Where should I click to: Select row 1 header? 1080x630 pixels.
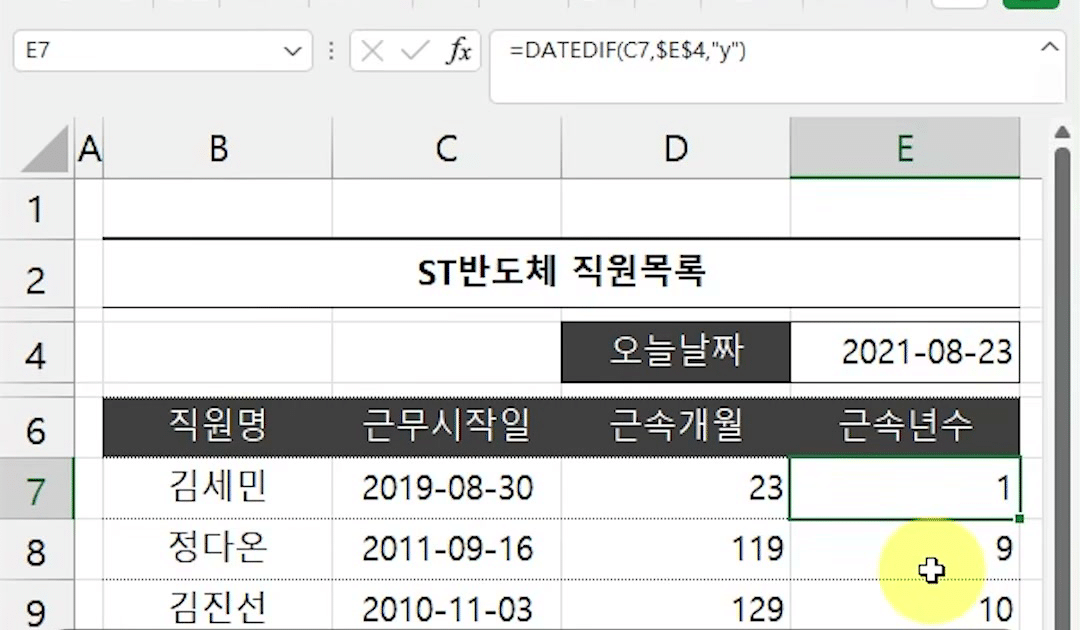click(37, 209)
